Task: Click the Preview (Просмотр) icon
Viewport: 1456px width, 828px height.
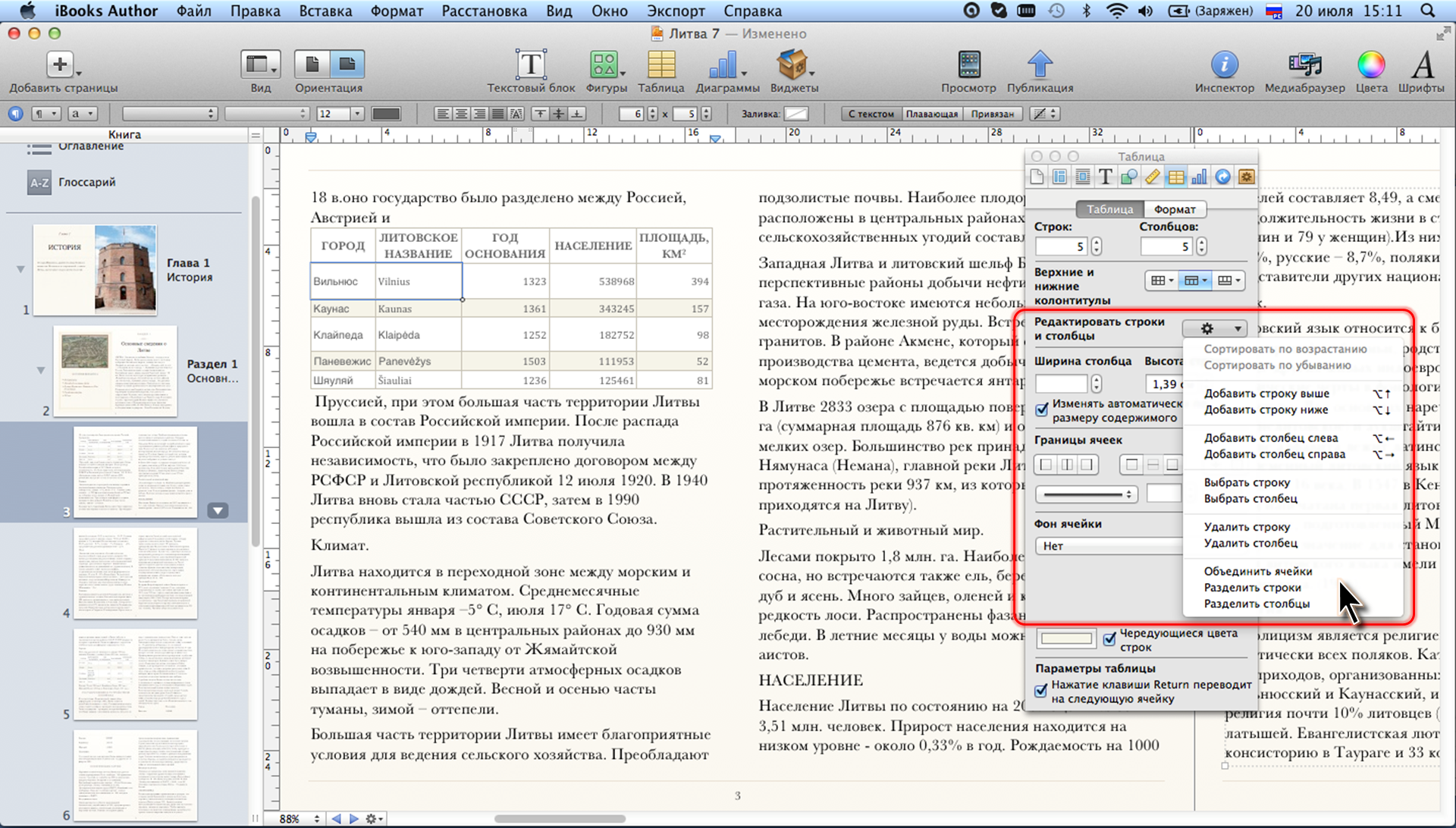Action: point(969,65)
